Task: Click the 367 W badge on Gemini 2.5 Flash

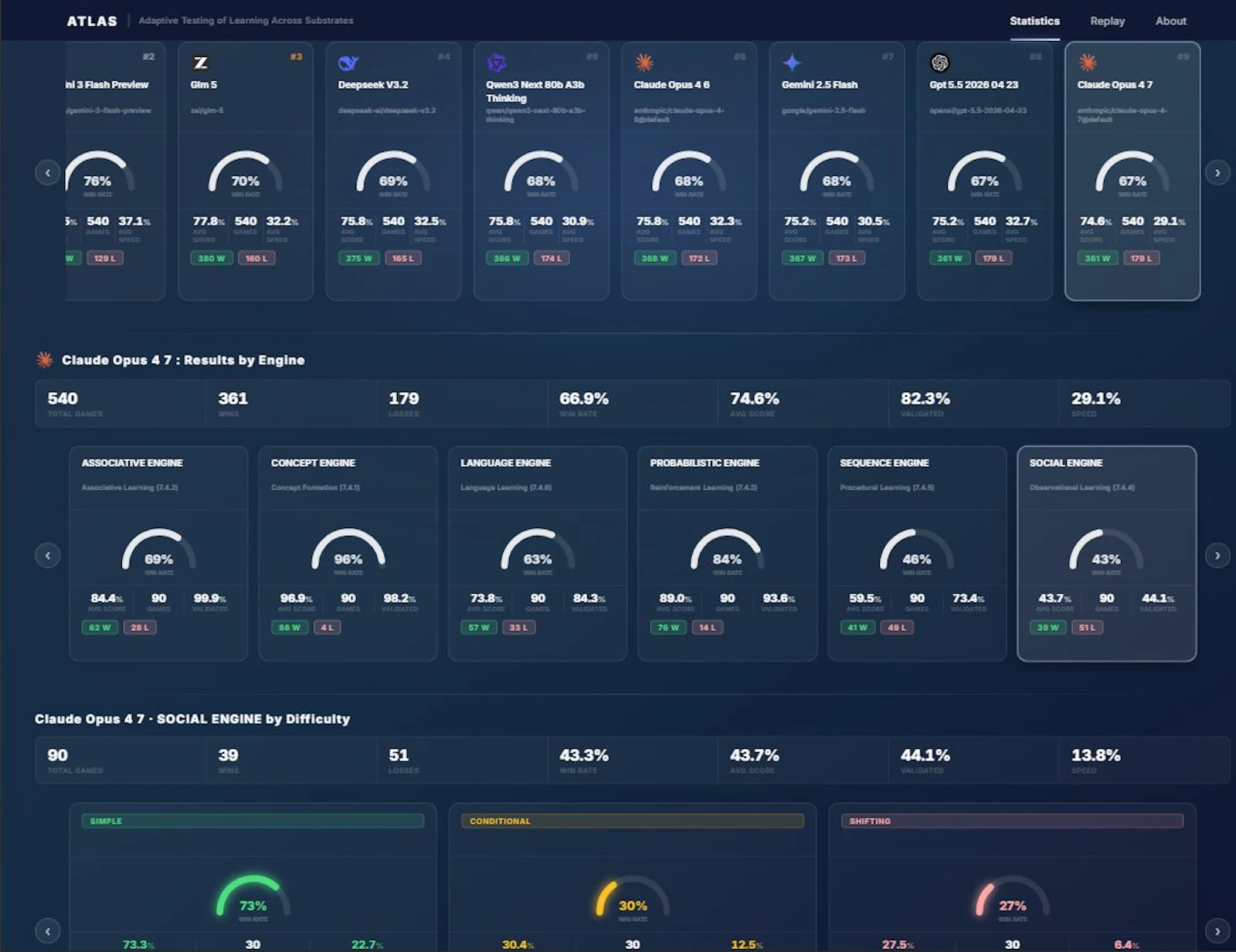Action: pos(803,258)
